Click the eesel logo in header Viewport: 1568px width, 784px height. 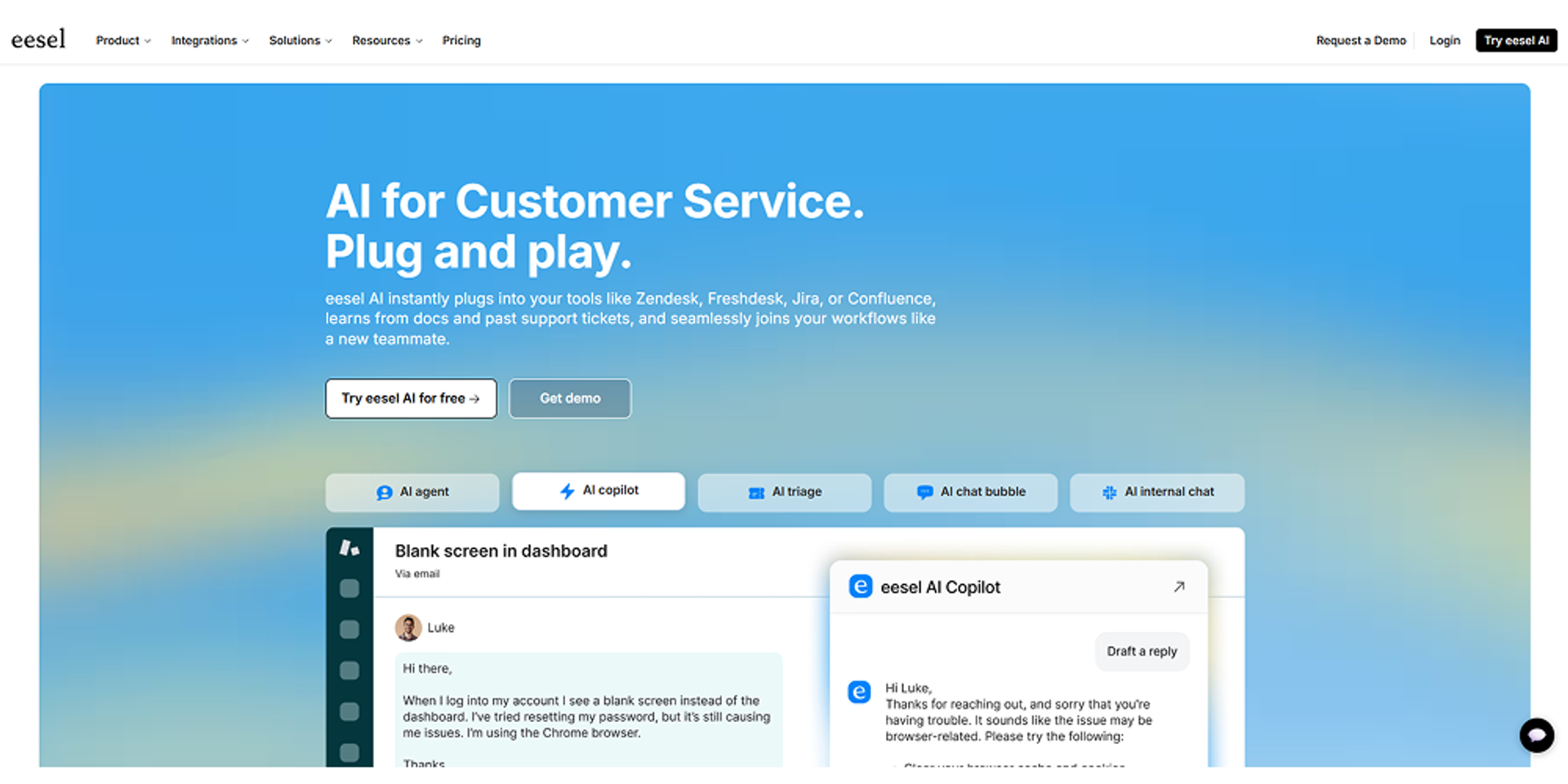click(38, 39)
